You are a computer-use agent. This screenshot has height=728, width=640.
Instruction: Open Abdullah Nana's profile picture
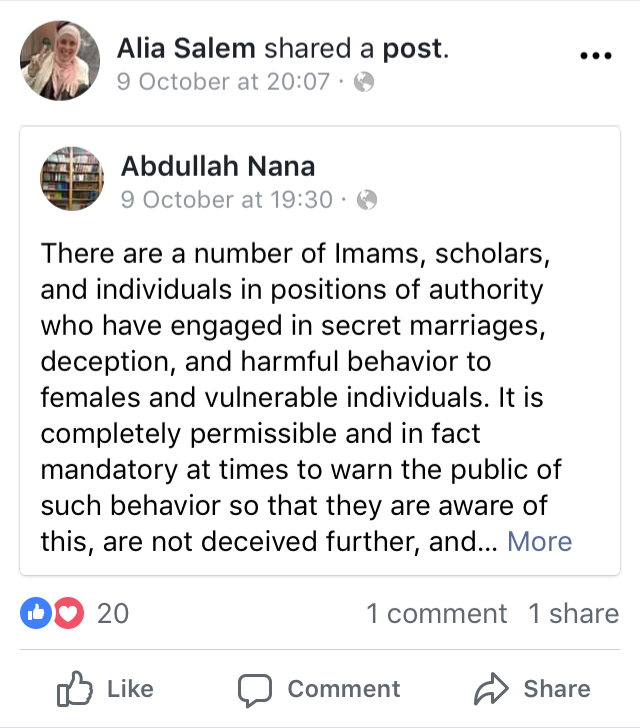point(72,179)
